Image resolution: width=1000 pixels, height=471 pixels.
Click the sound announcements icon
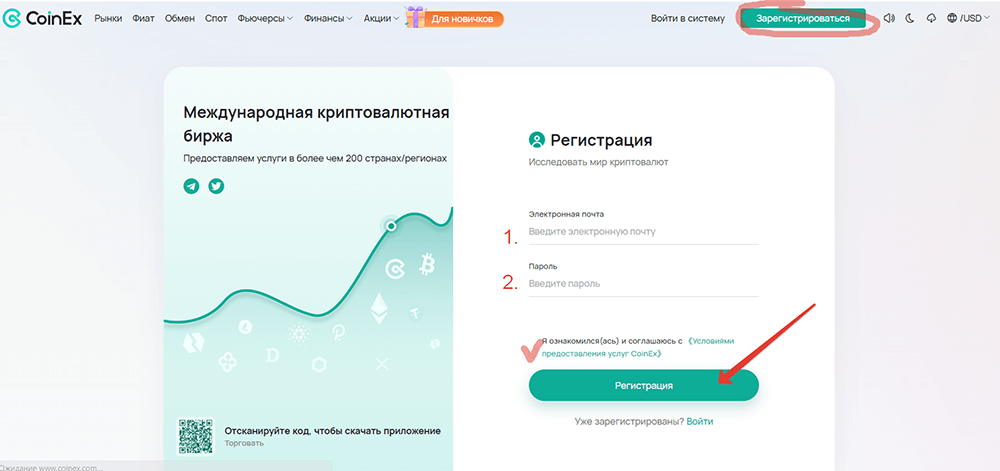[889, 18]
